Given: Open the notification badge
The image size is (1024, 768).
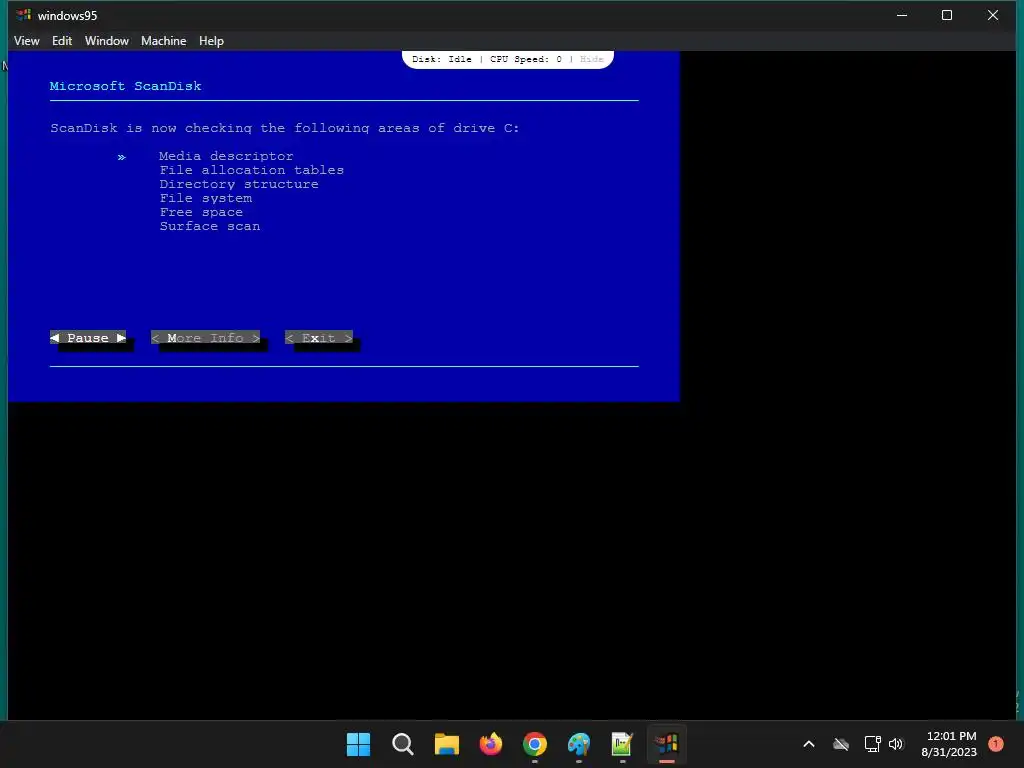Looking at the screenshot, I should [996, 744].
